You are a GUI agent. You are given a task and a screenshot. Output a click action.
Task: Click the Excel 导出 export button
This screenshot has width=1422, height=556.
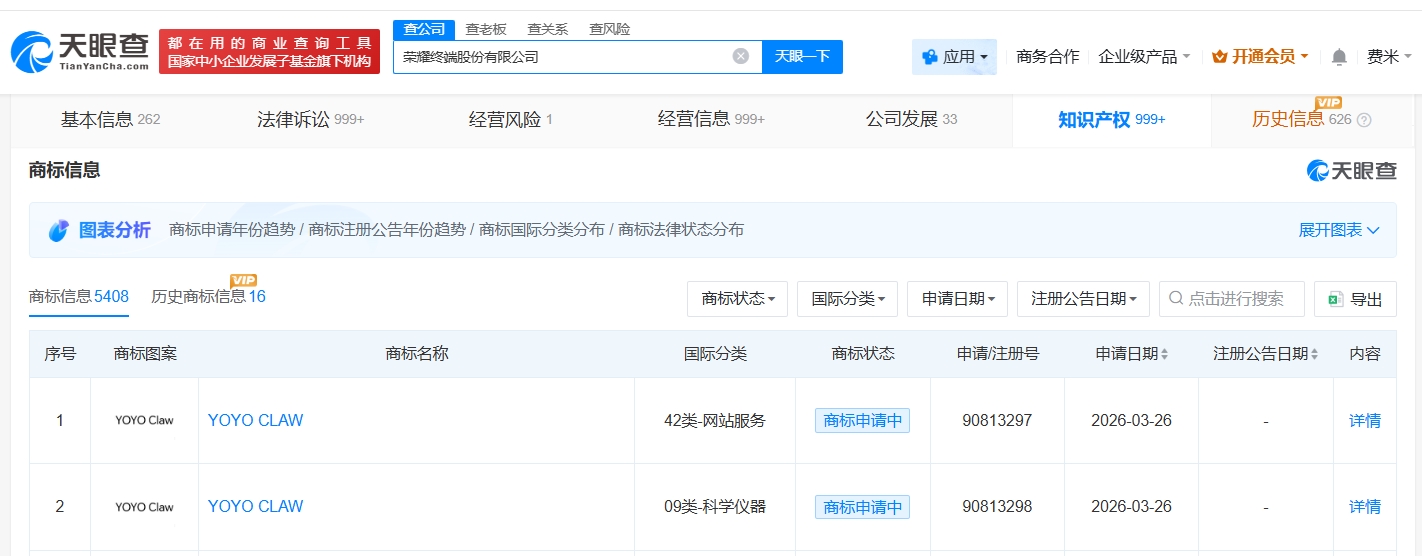(1354, 299)
